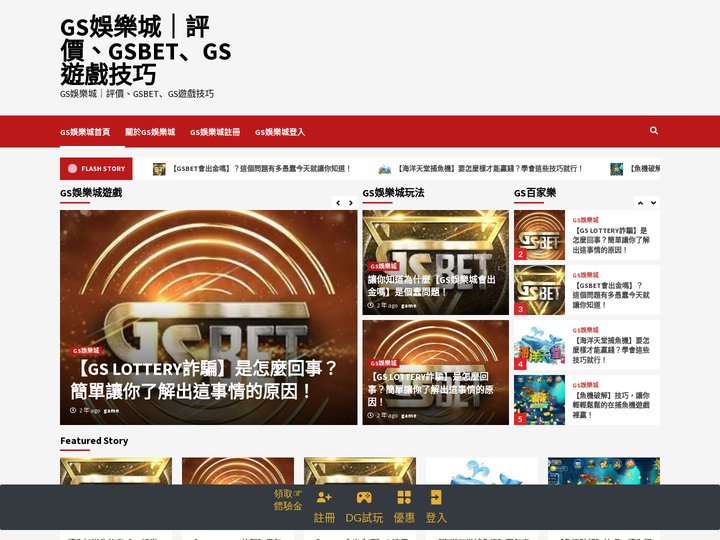Open GS娛樂城登入 menu item
Viewport: 720px width, 540px height.
[280, 132]
